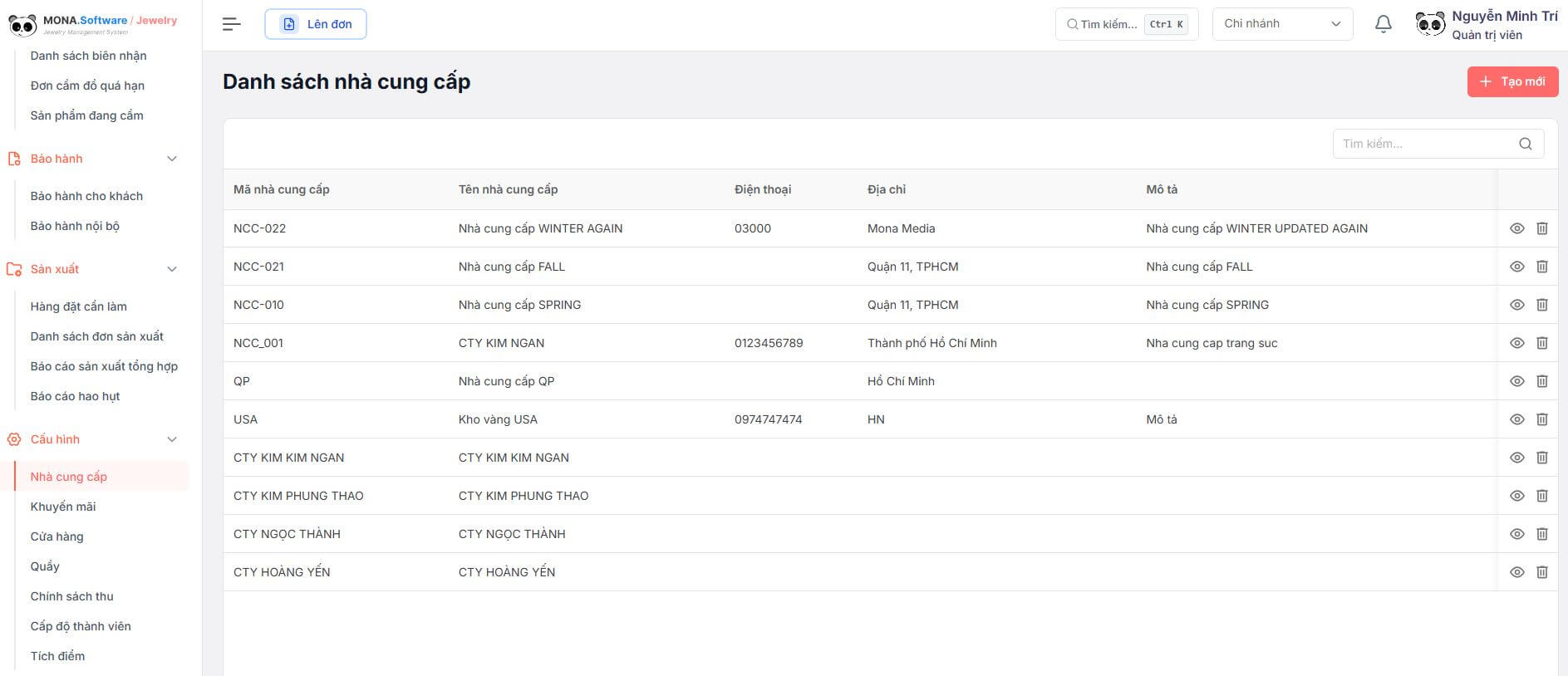Screen dimensions: 1568x676
Task: Go to Báo cáo hao hụt page
Action: point(75,396)
